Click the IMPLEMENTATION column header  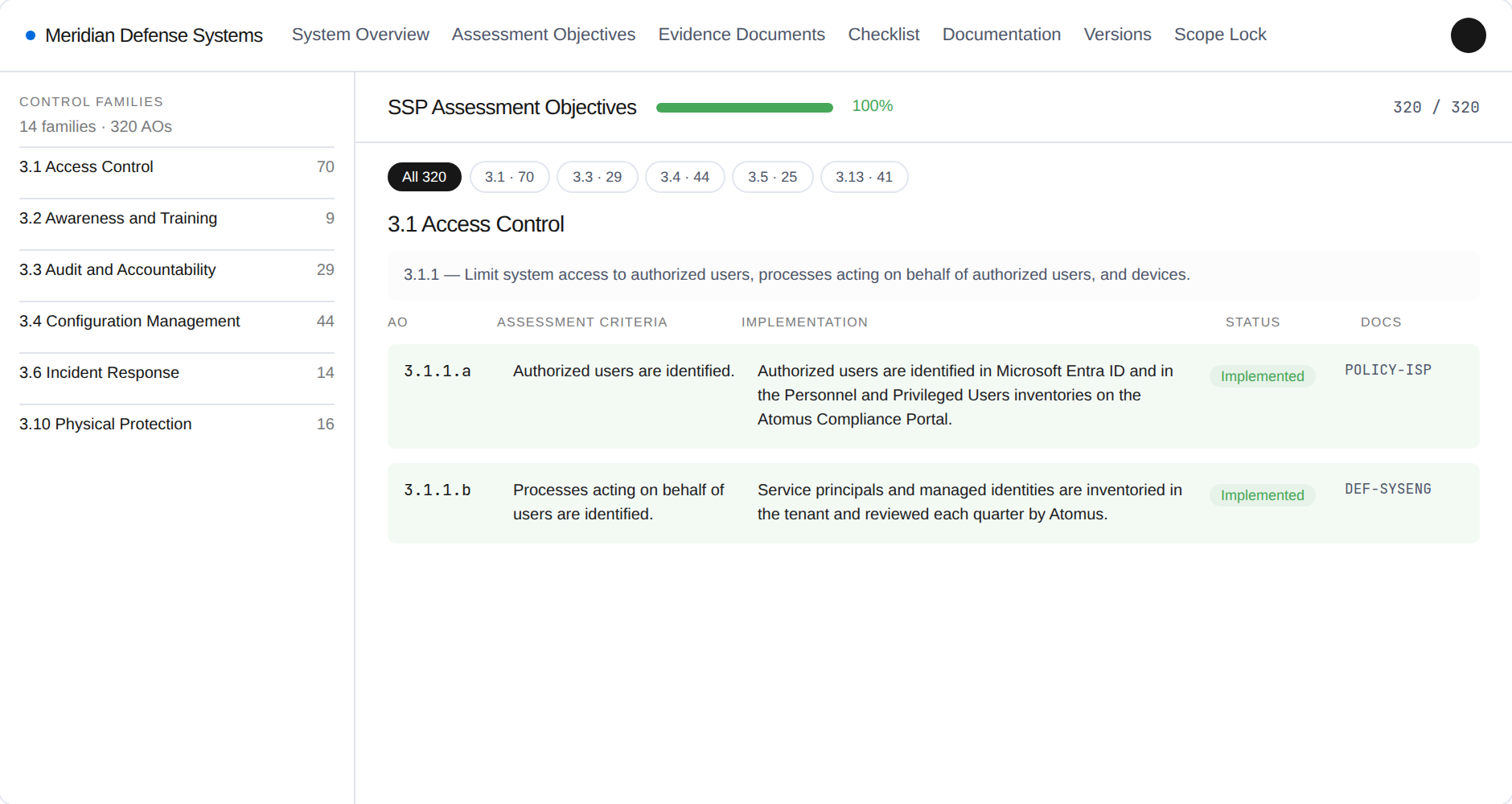tap(804, 322)
